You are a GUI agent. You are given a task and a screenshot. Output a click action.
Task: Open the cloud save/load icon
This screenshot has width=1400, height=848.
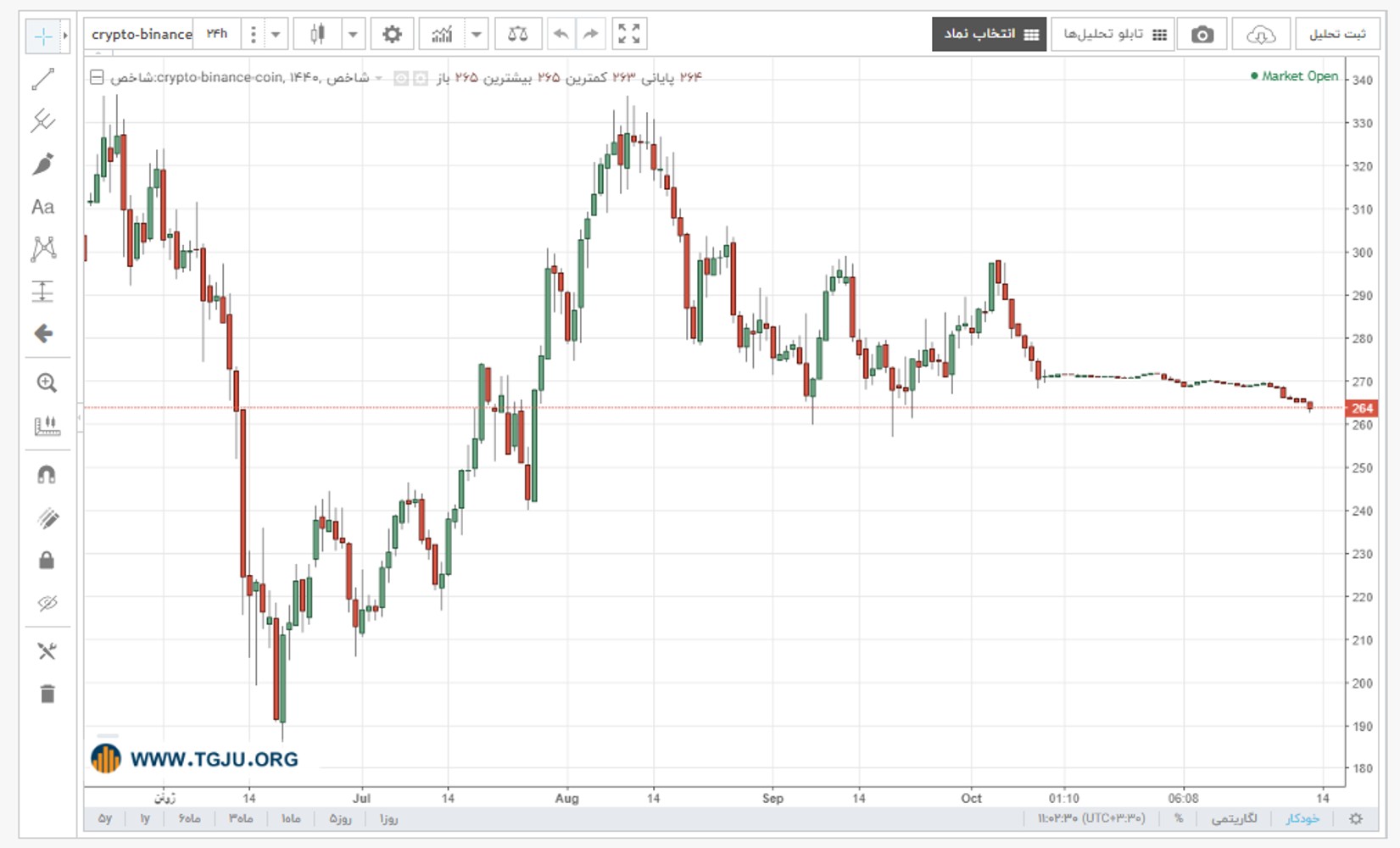coord(1261,35)
